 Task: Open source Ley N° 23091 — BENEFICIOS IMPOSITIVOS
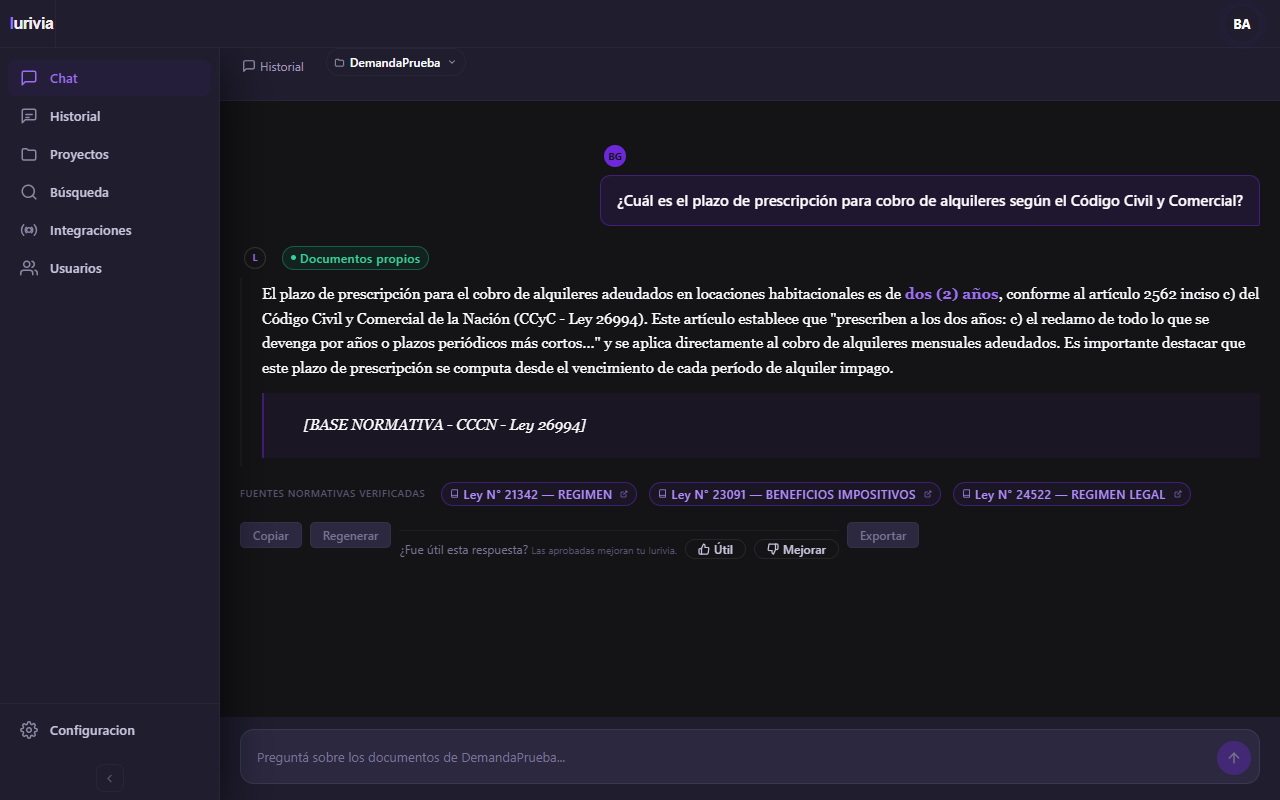pyautogui.click(x=795, y=494)
